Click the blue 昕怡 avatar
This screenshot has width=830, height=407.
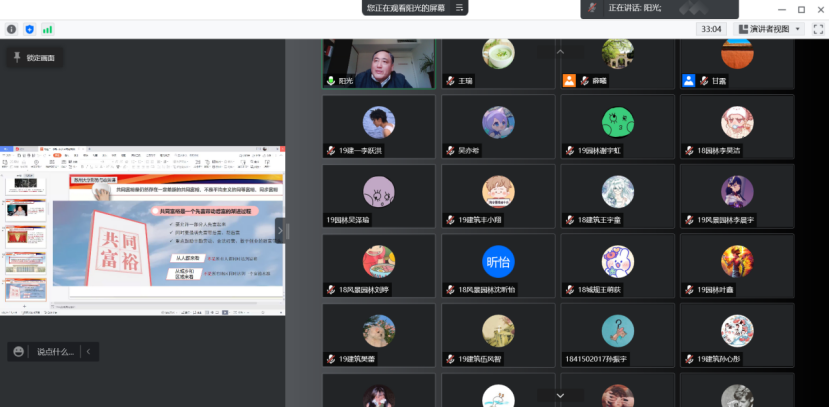[498, 261]
